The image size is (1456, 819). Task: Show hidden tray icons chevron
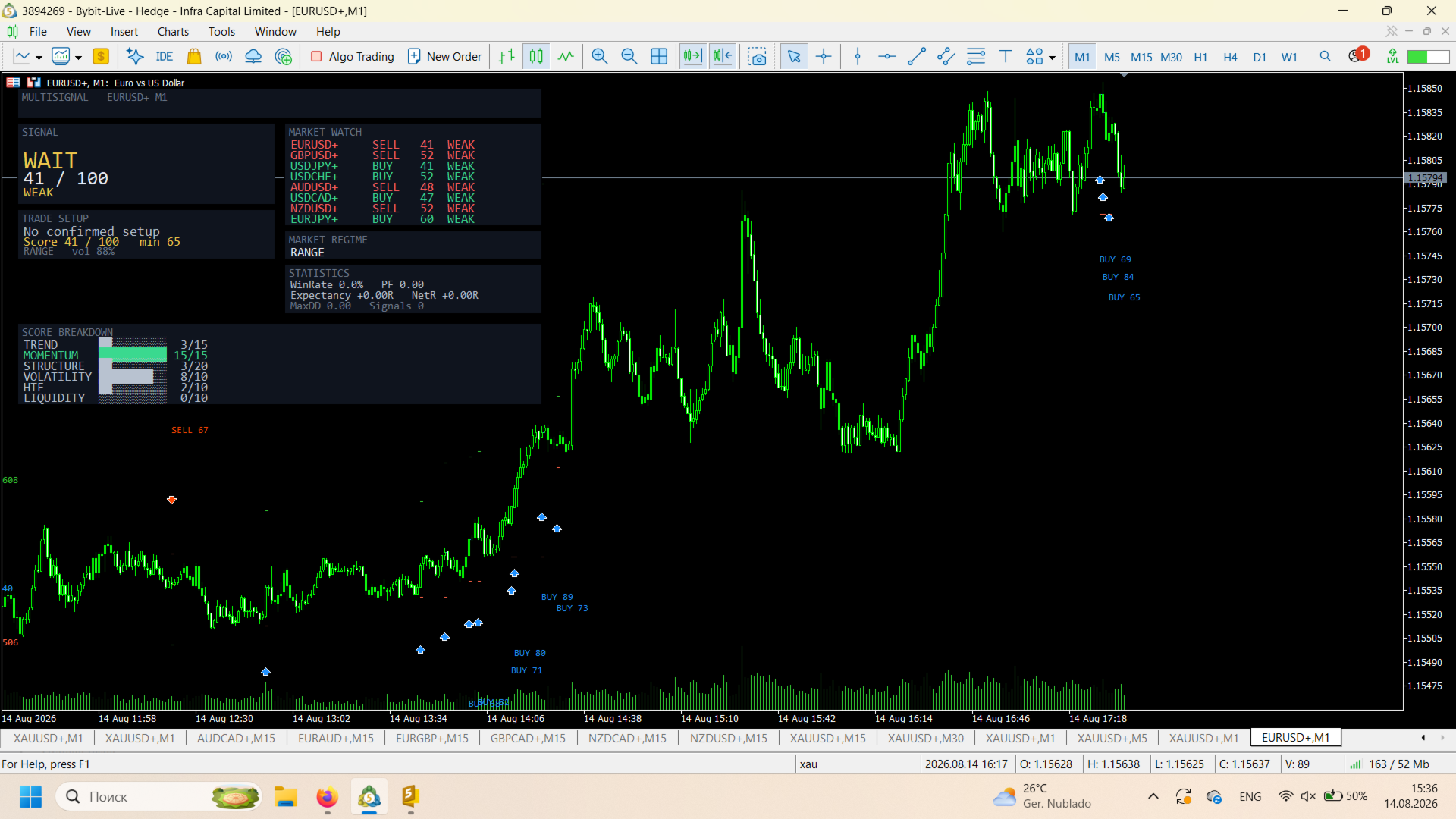(x=1153, y=796)
